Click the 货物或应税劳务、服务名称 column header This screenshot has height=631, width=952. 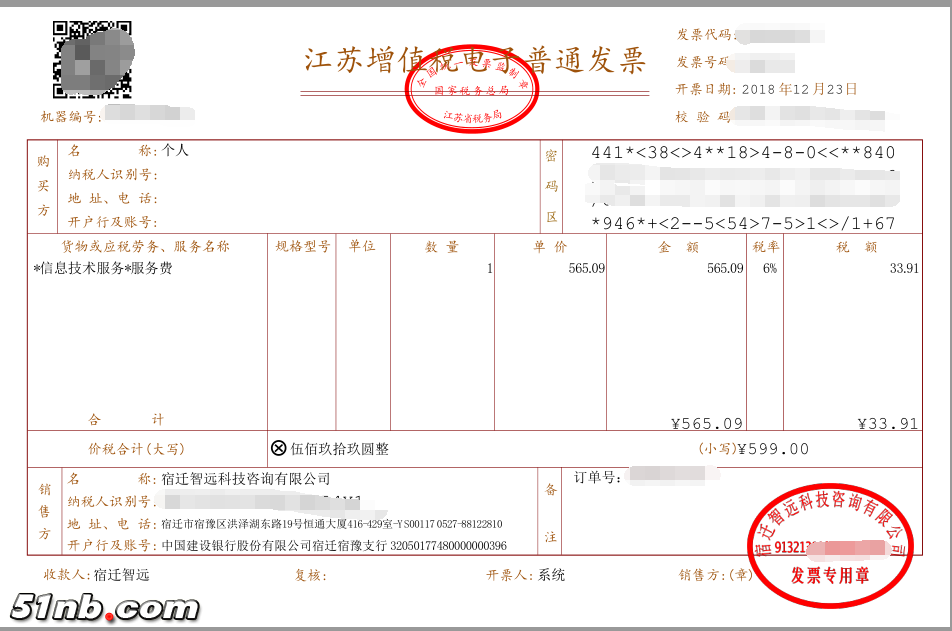147,247
